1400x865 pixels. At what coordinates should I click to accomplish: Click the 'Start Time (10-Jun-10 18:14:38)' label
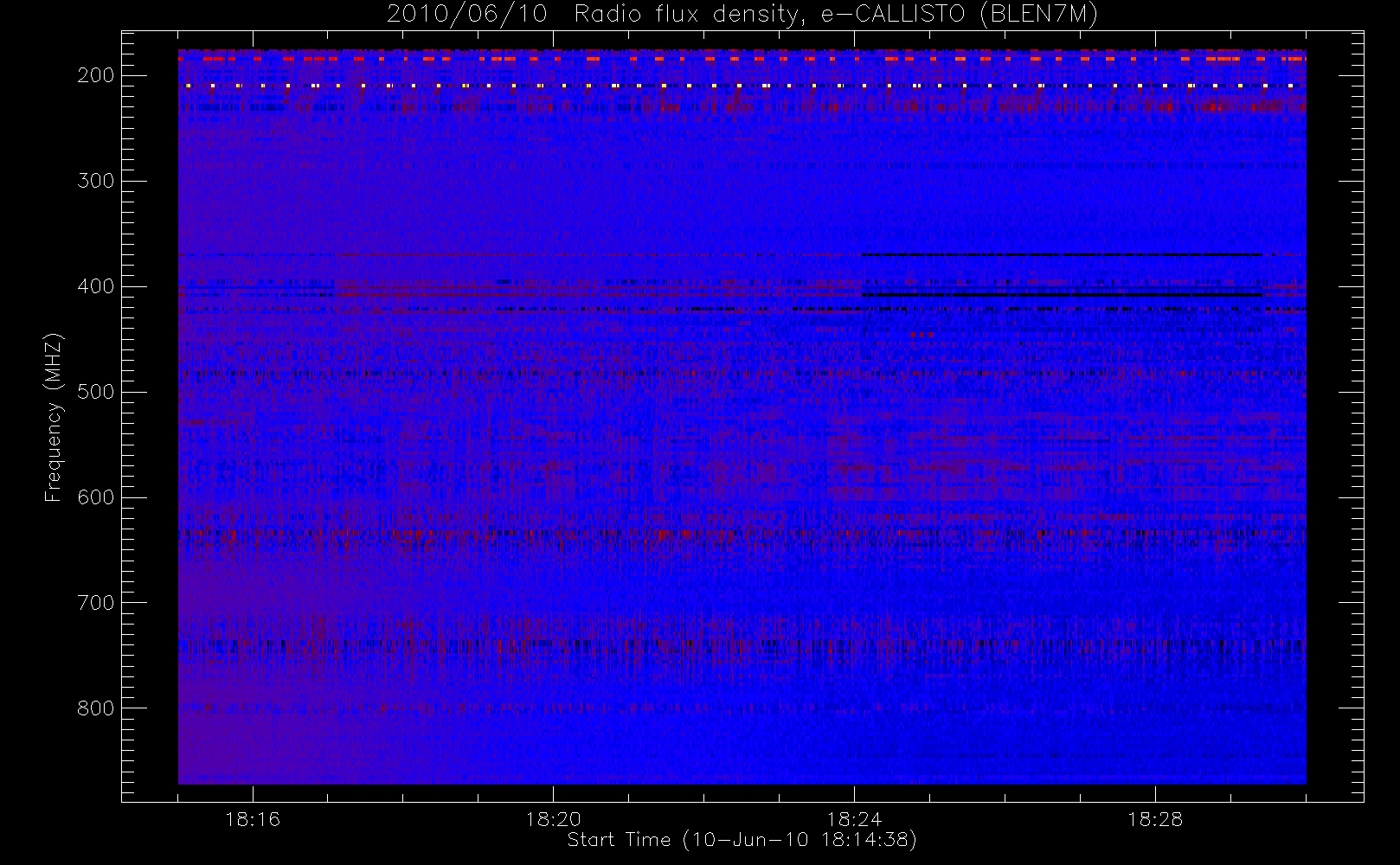pos(742,840)
